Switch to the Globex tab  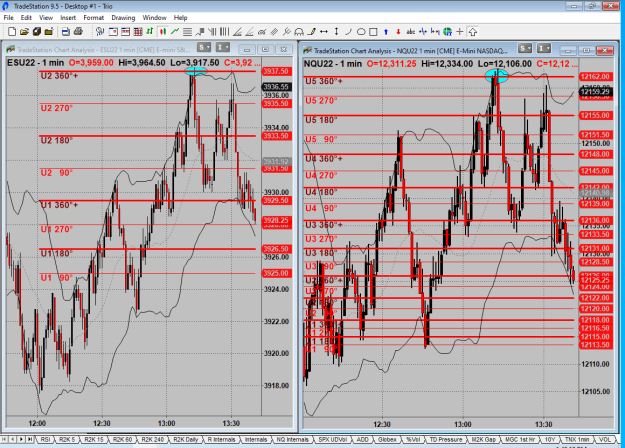[x=387, y=439]
